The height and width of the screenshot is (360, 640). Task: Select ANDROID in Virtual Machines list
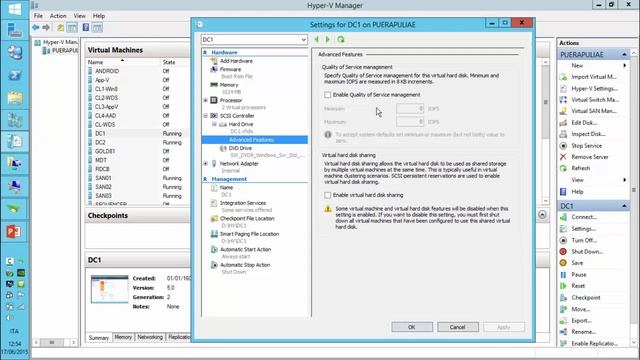pyautogui.click(x=107, y=71)
